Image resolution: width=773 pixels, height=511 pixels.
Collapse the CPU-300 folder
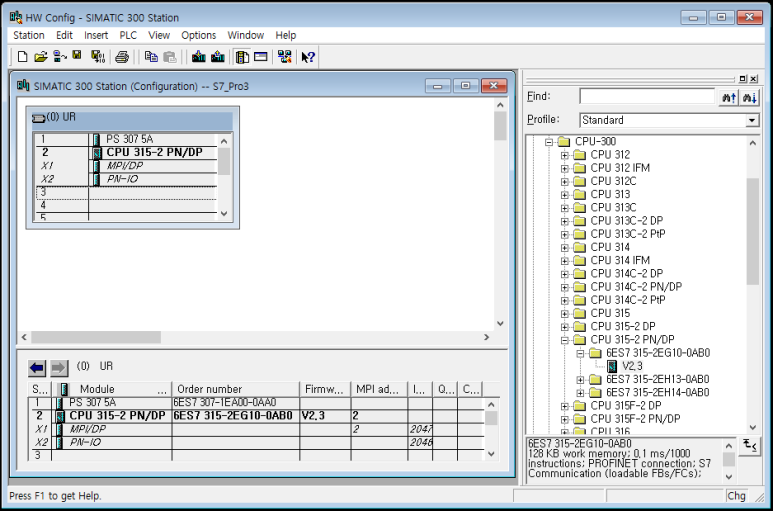pyautogui.click(x=549, y=142)
